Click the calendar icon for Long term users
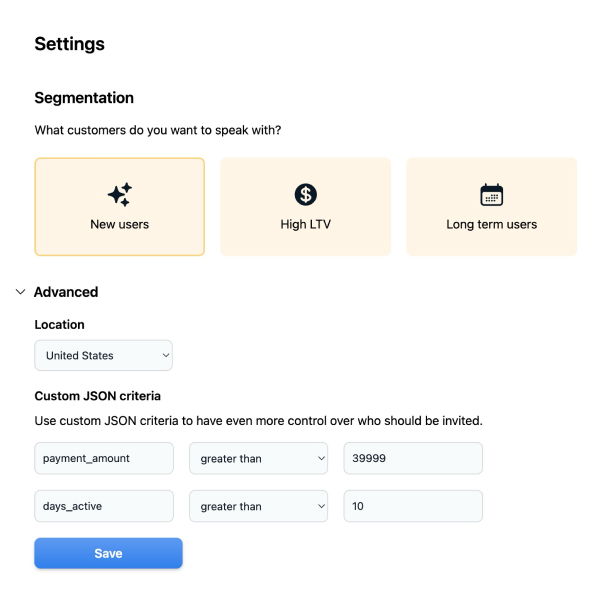This screenshot has width=600, height=600. point(491,194)
